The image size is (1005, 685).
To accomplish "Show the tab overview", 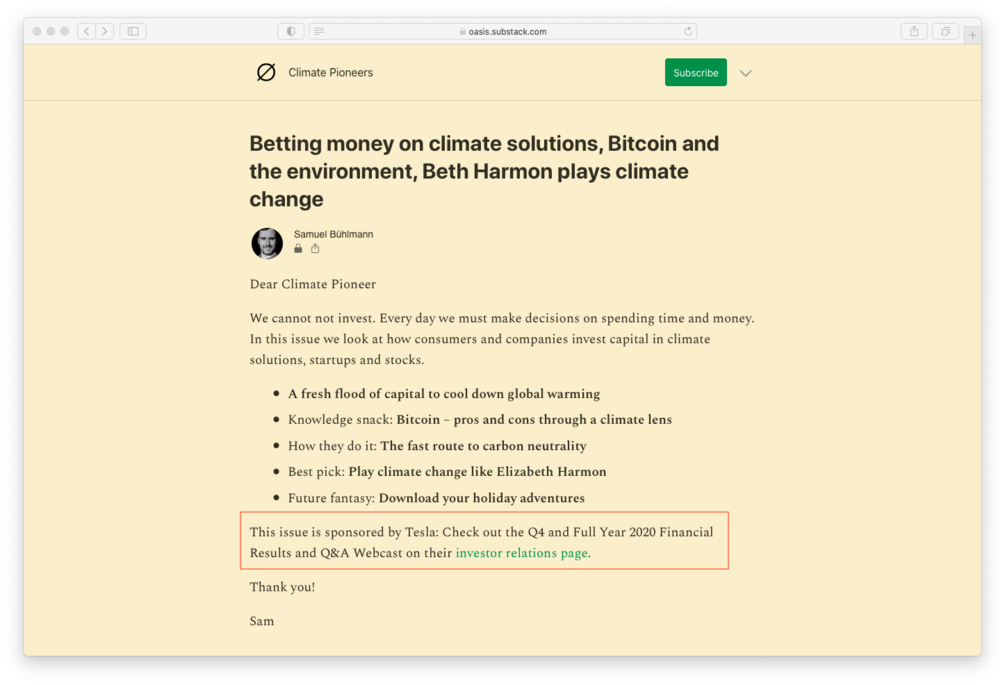I will click(x=945, y=31).
